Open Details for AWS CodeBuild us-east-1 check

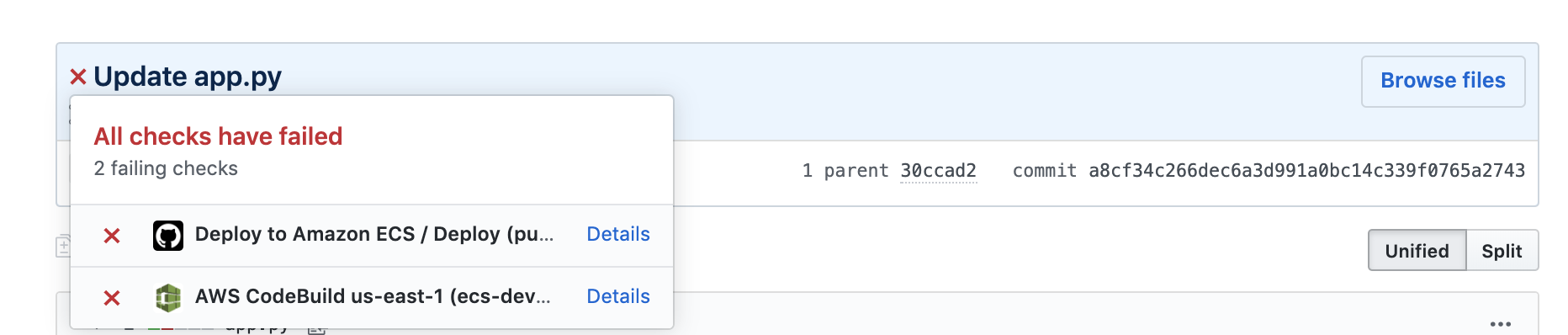(x=618, y=296)
